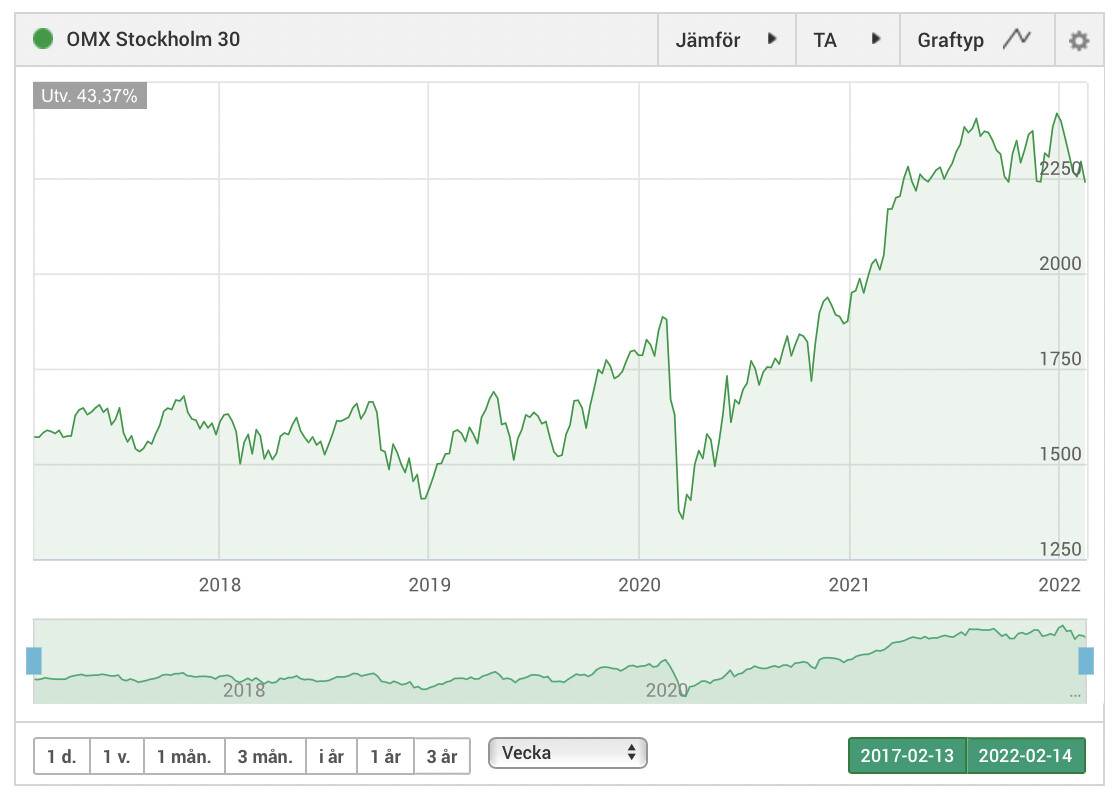Viewport: 1112px width, 800px height.
Task: Click the 2021 label on the x-axis
Action: pos(849,585)
